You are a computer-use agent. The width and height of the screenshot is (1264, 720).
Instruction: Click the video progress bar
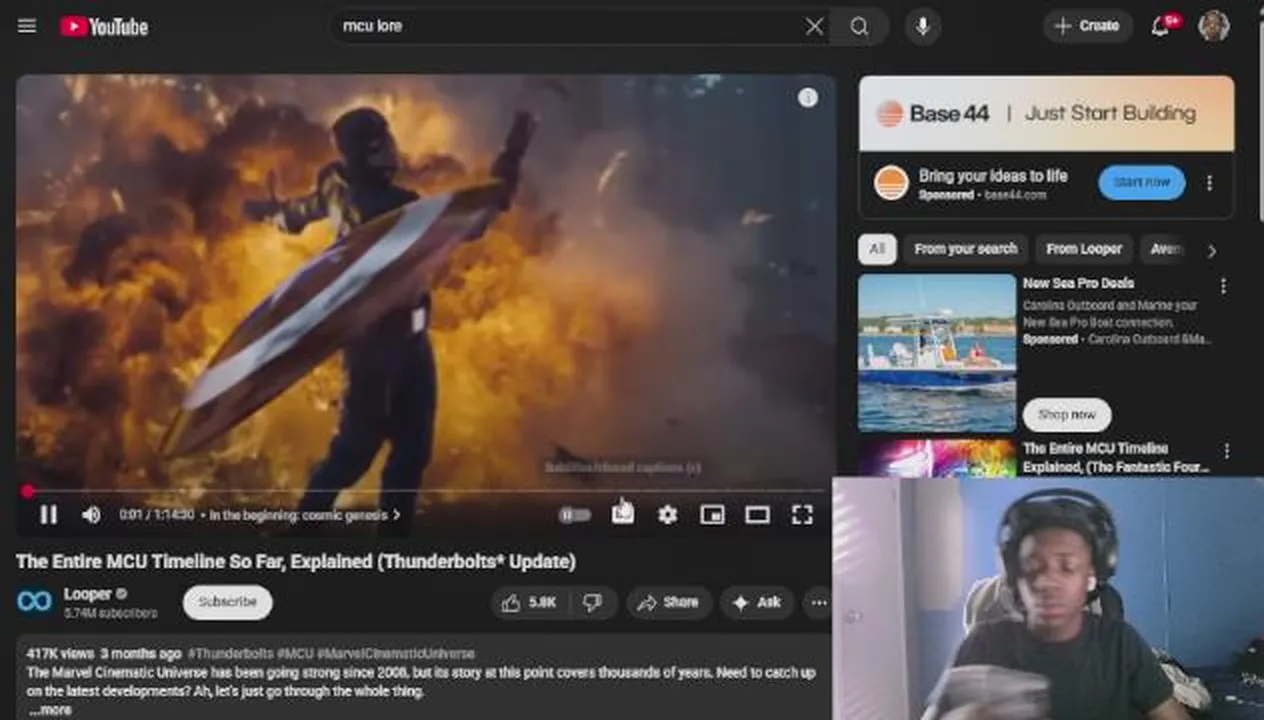coord(426,491)
